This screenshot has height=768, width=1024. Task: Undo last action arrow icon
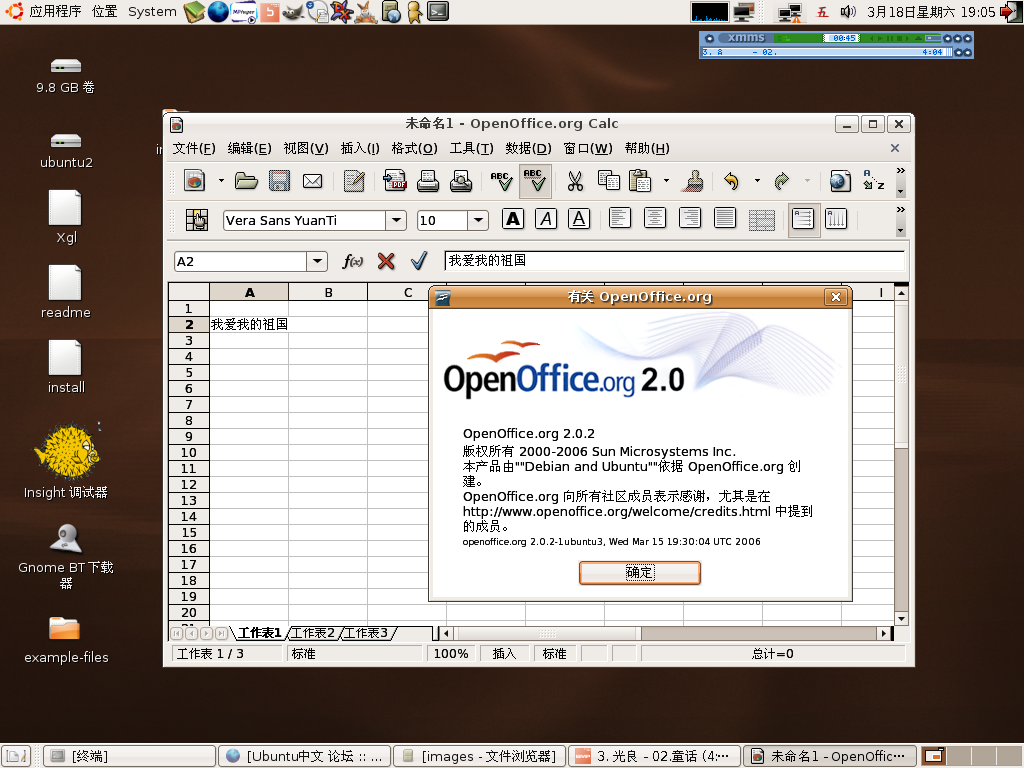pos(731,181)
